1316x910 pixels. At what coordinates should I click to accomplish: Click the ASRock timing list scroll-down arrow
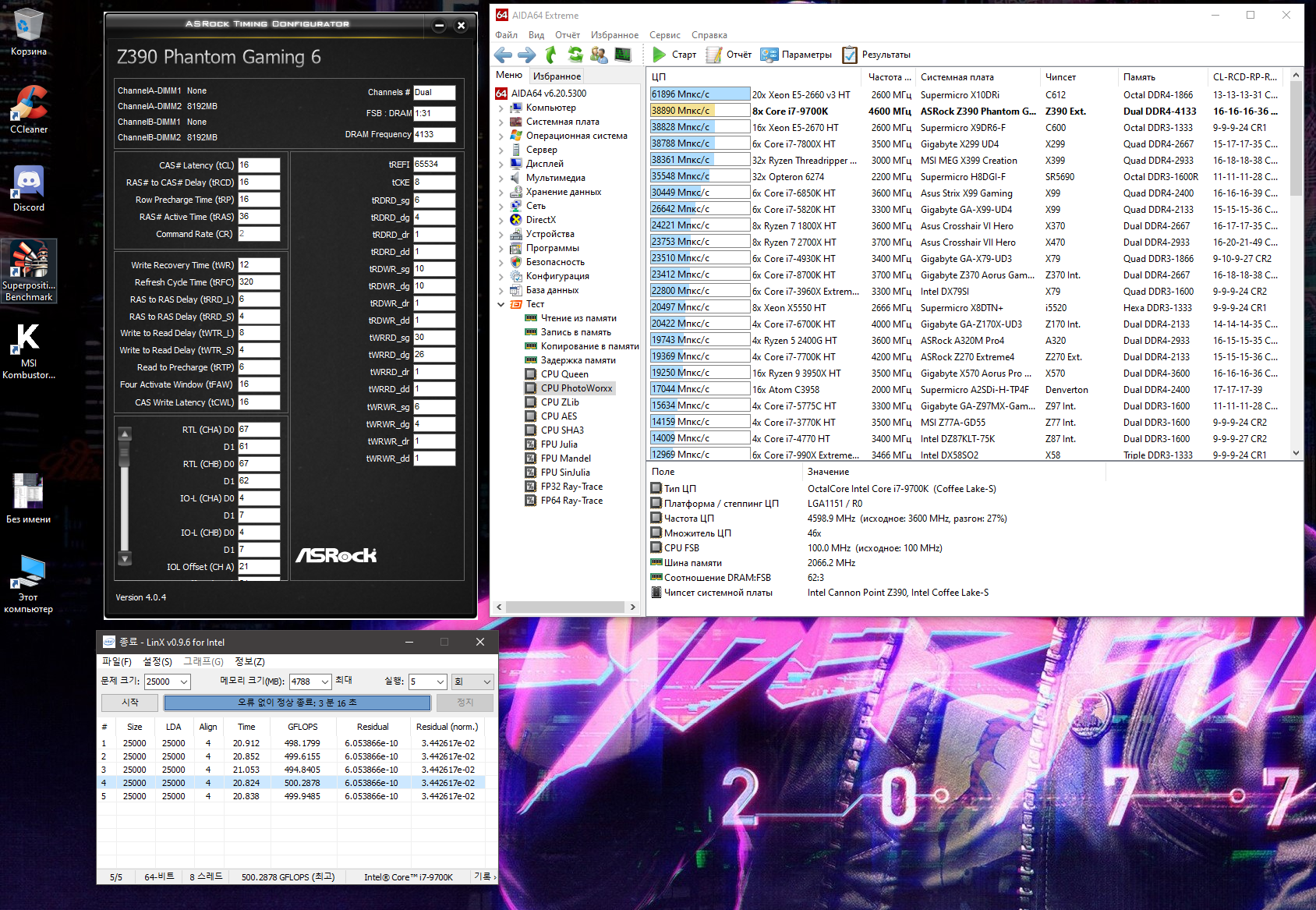[x=125, y=558]
